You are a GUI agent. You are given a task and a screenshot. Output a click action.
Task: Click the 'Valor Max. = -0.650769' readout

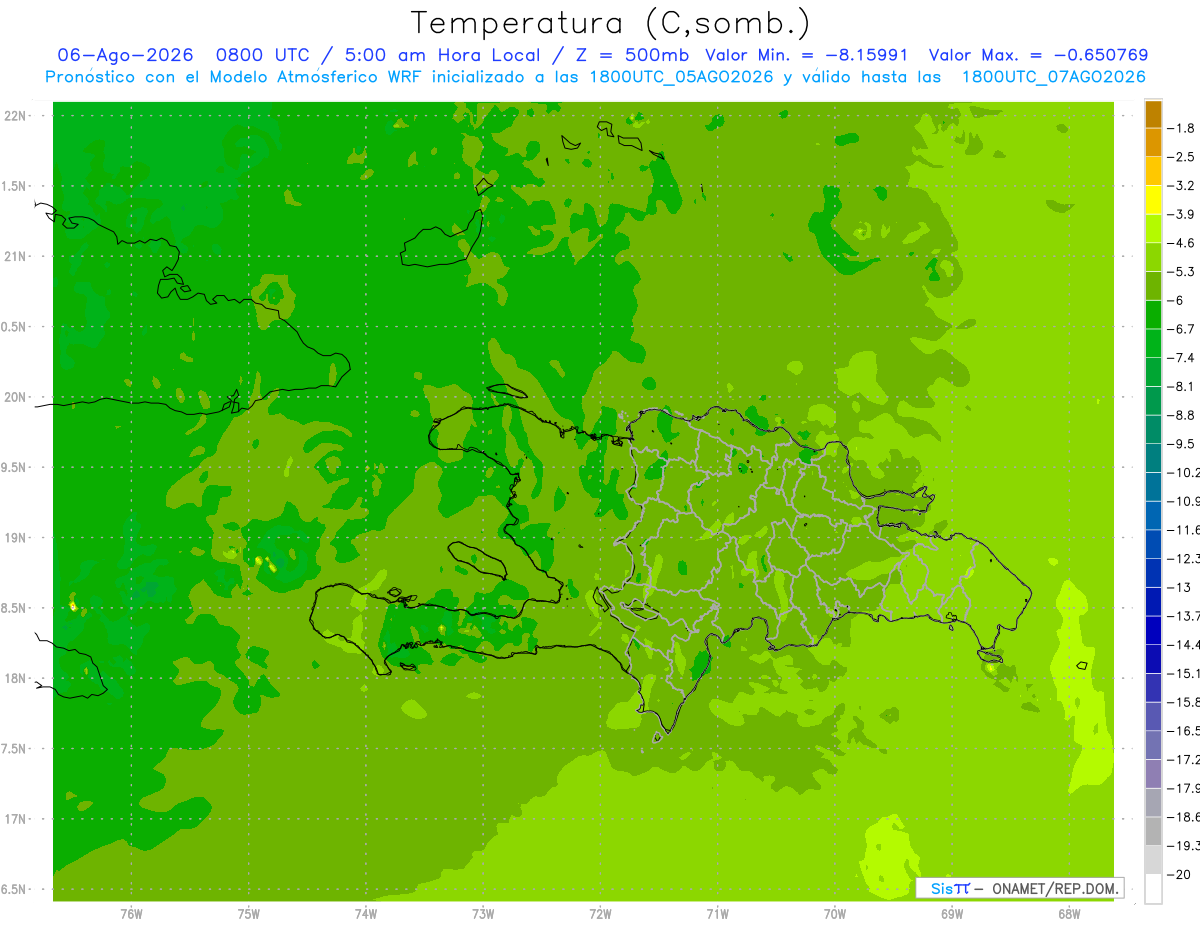coord(1038,55)
